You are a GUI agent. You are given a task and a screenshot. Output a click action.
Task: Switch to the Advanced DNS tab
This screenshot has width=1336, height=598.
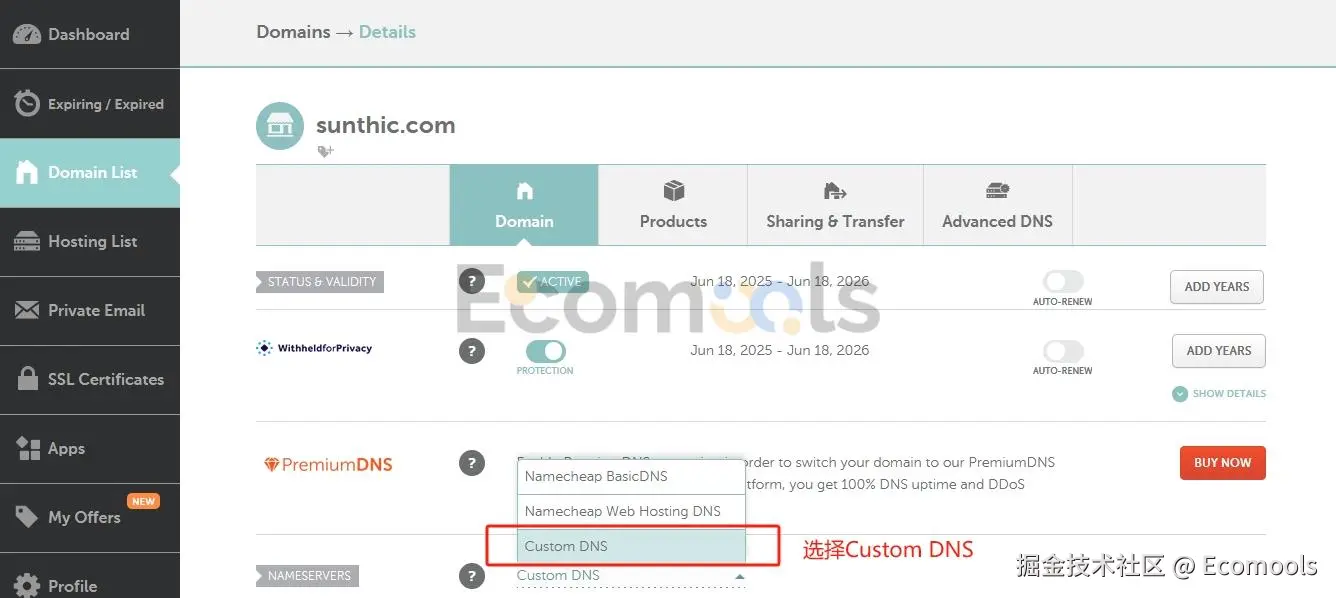click(x=997, y=205)
